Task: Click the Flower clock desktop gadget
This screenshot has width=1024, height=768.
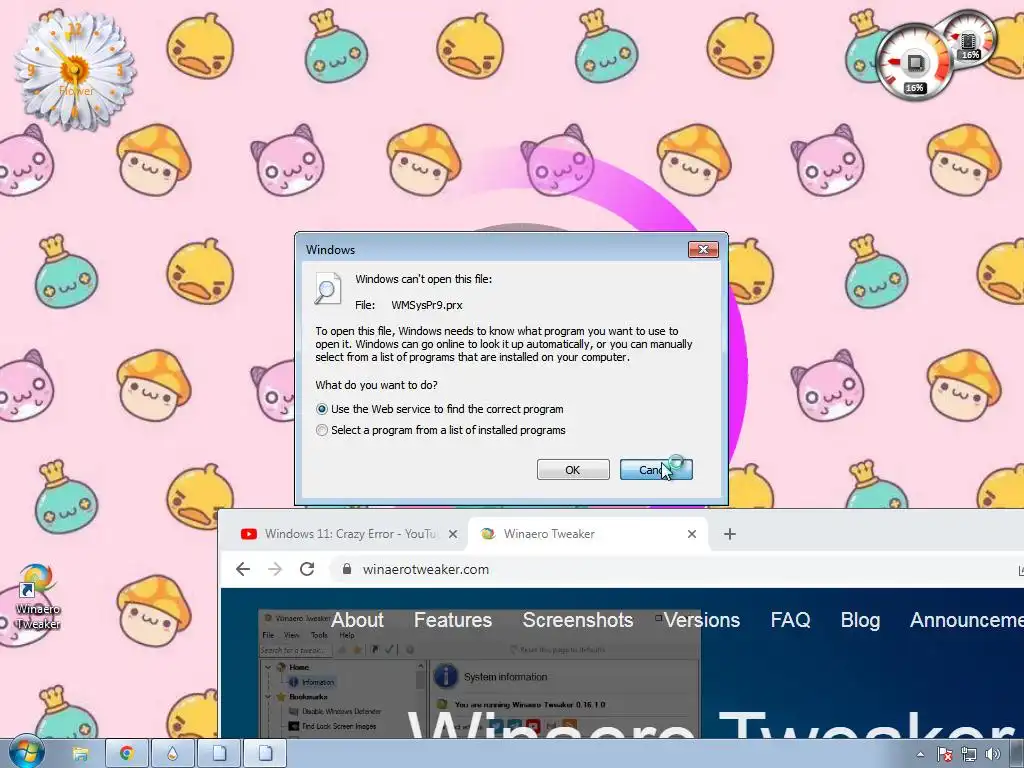Action: pos(74,70)
